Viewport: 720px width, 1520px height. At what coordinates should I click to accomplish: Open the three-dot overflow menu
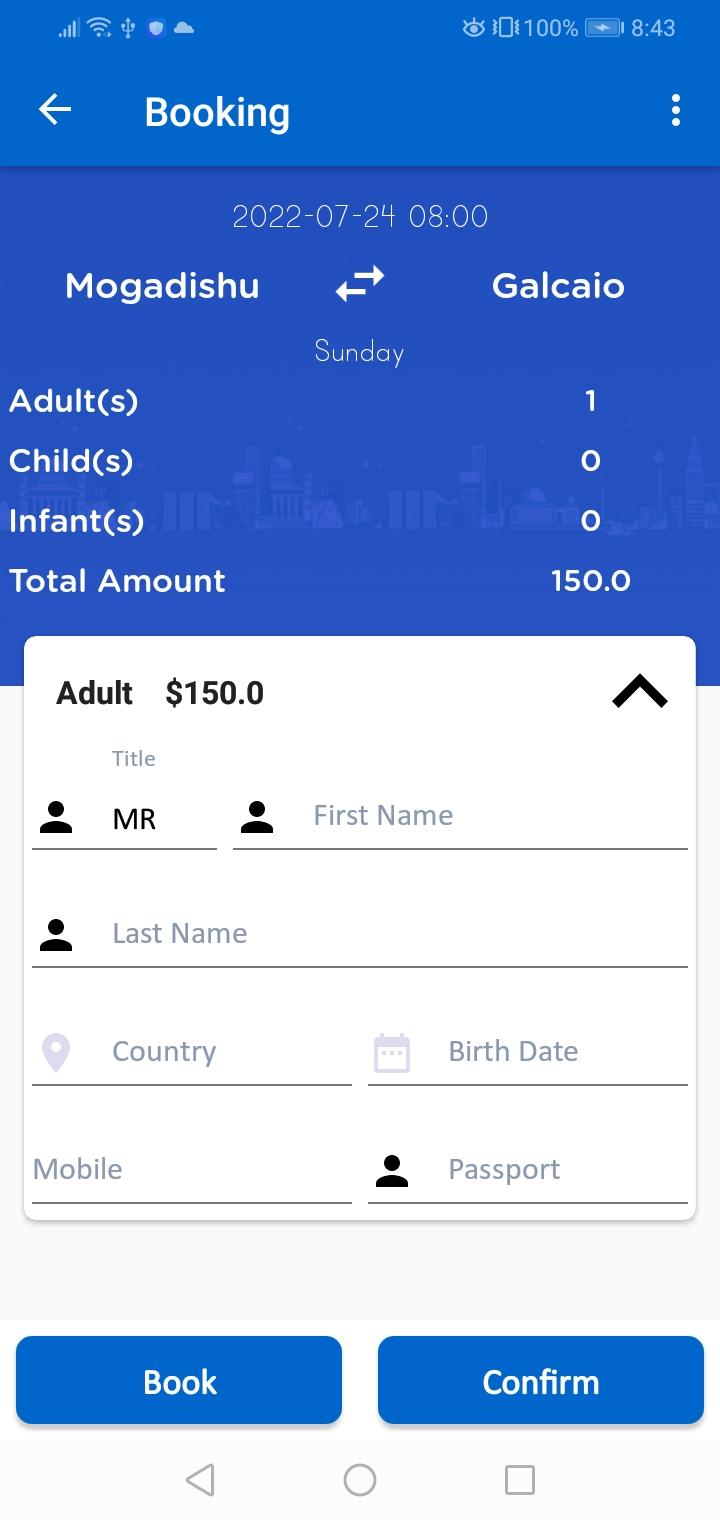(x=676, y=110)
